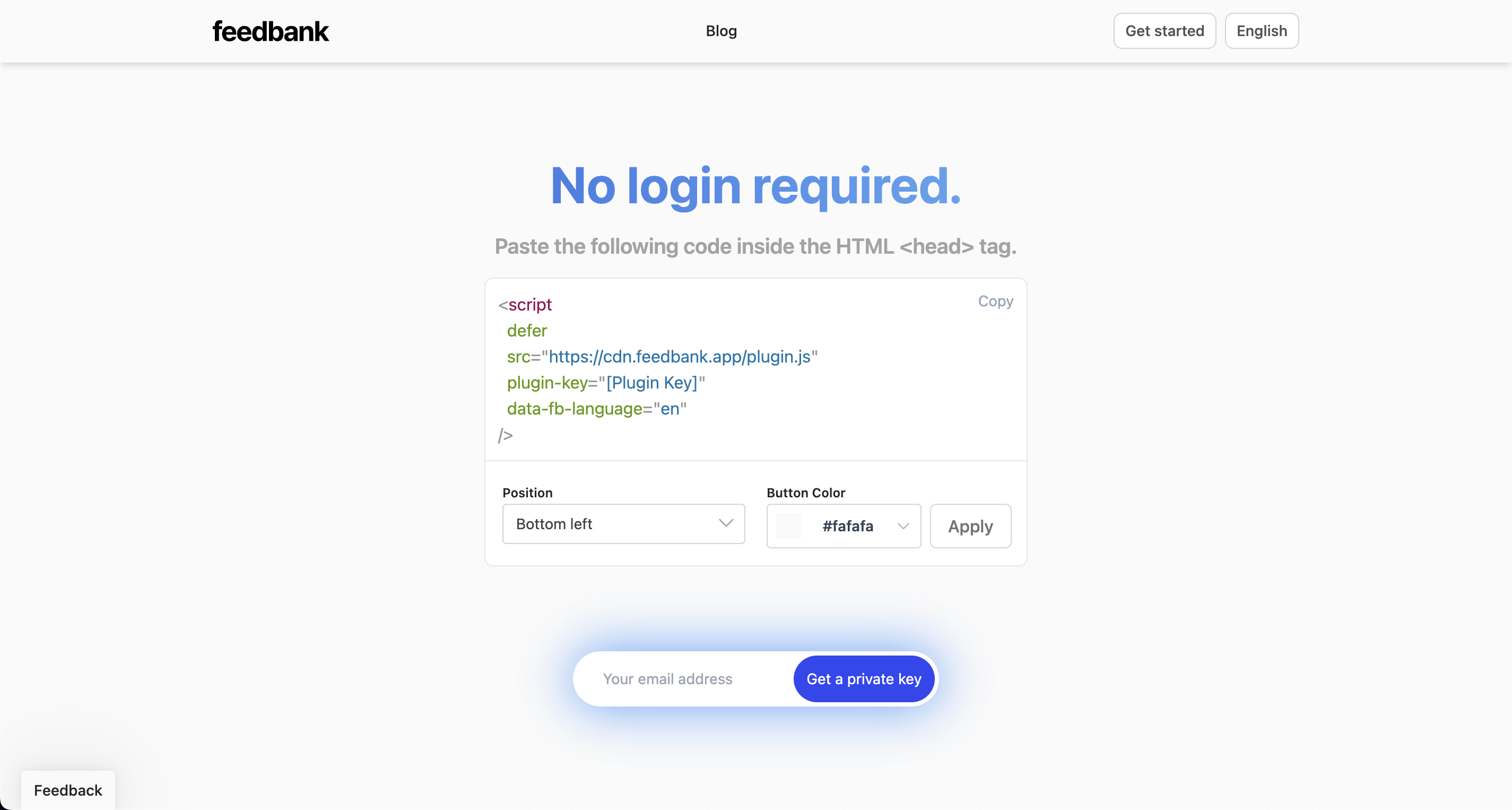Click the data-fb-language "en" value
Viewport: 1512px width, 810px height.
pos(670,409)
